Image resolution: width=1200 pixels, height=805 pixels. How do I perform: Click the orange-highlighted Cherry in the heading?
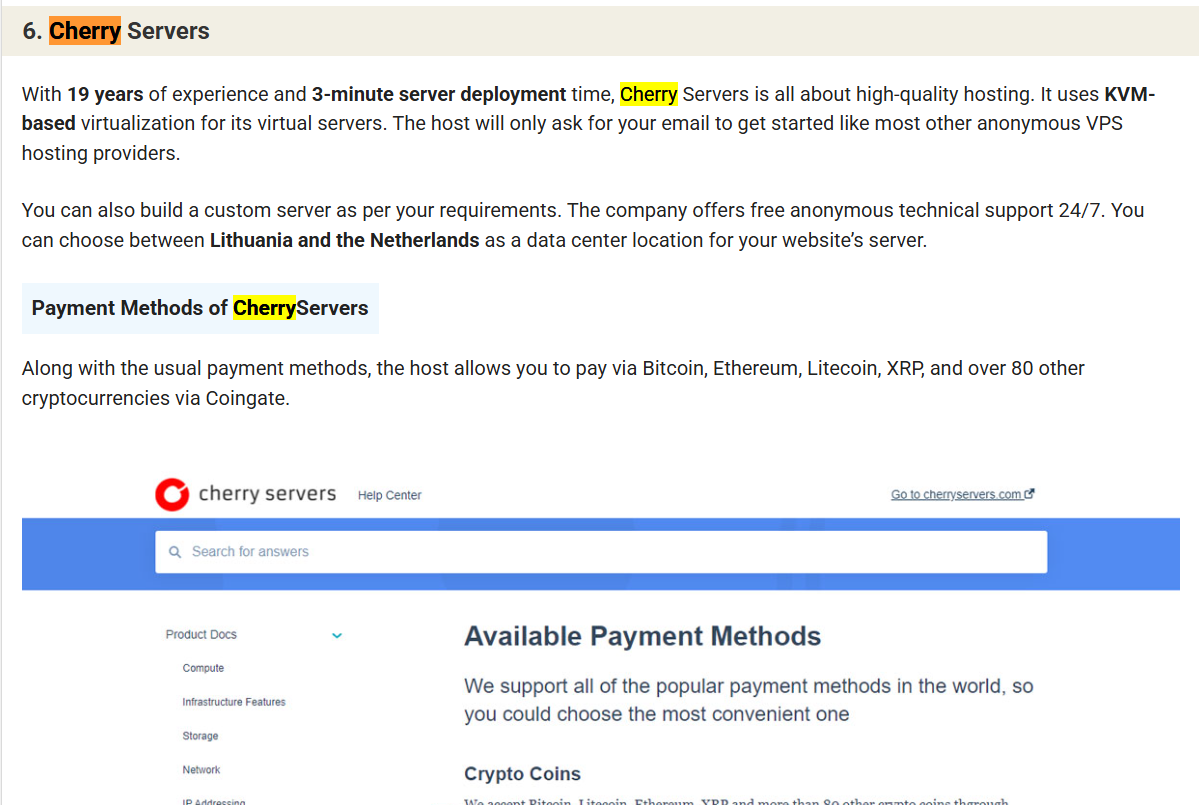(85, 31)
